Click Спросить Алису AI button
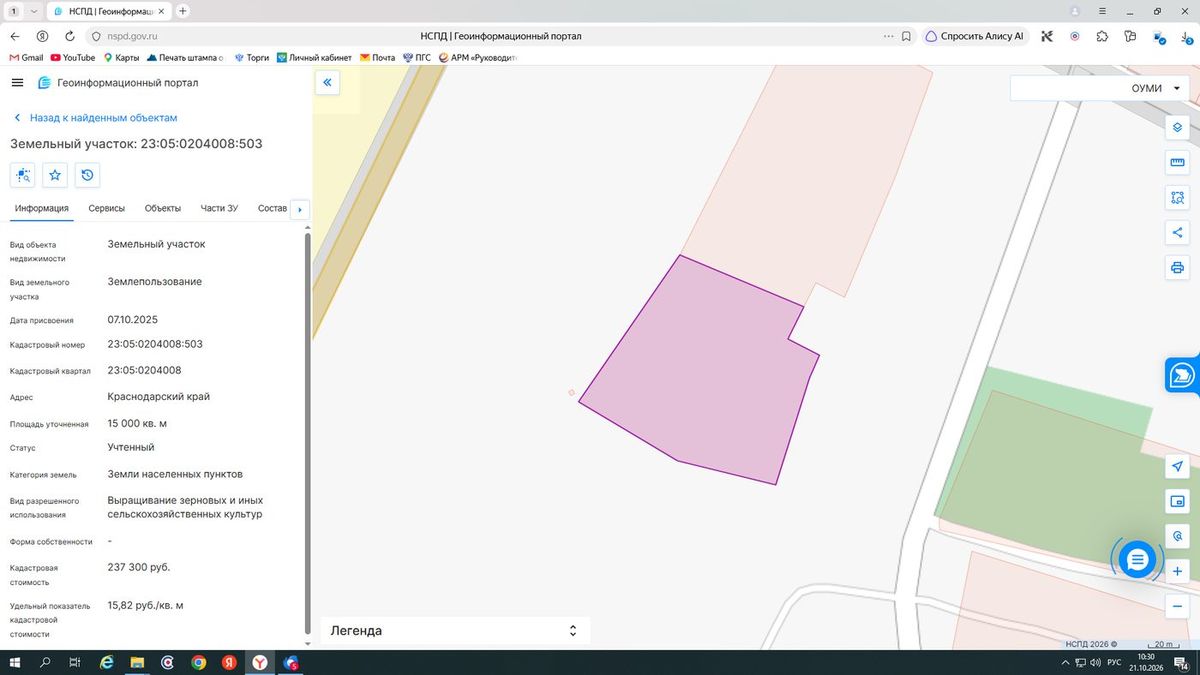This screenshot has width=1200, height=675. coord(975,36)
